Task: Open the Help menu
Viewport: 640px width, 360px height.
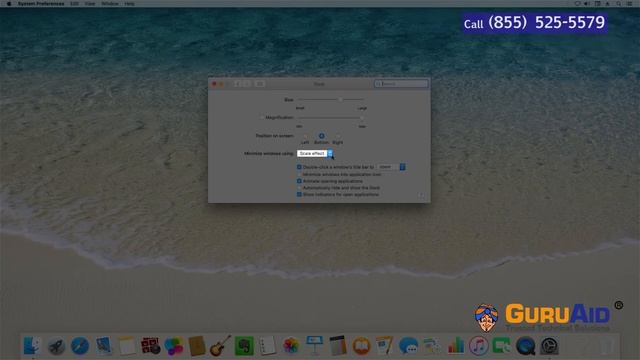Action: pos(129,4)
